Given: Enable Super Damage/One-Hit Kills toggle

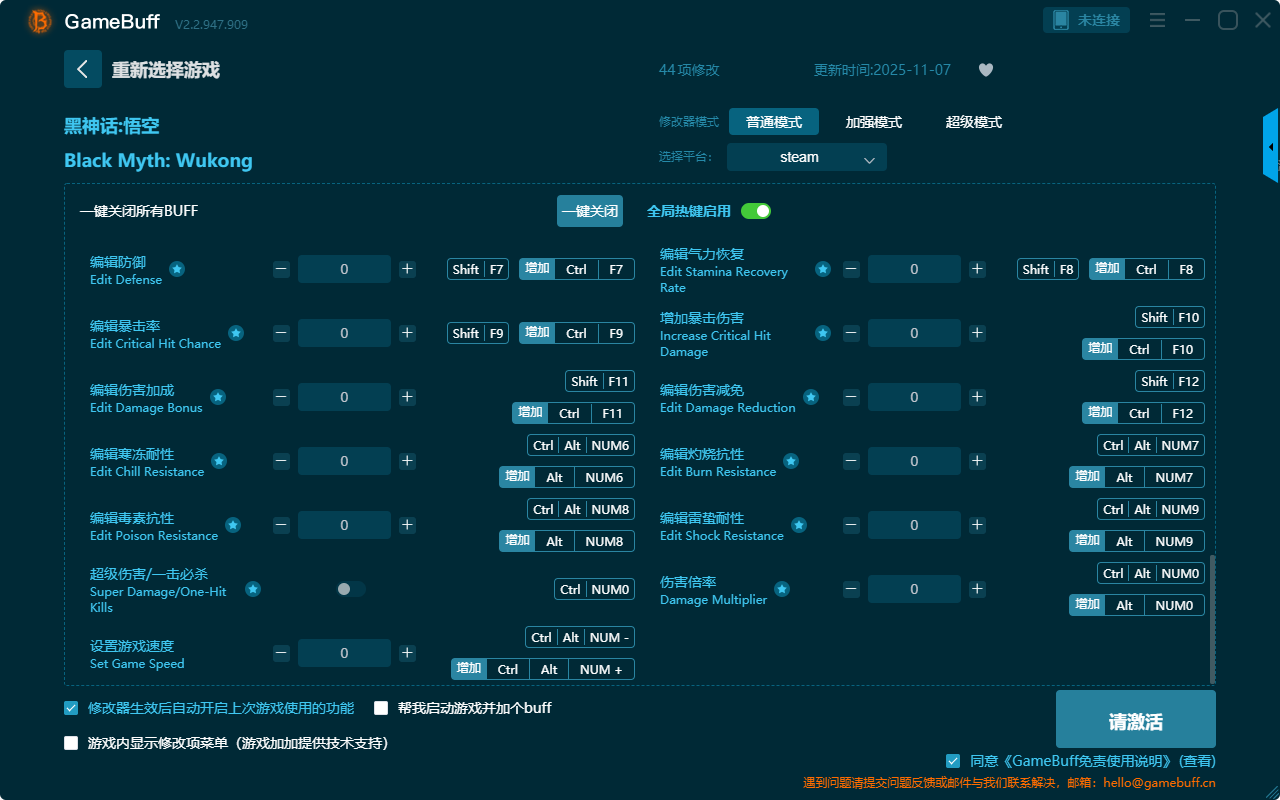Looking at the screenshot, I should [350, 589].
